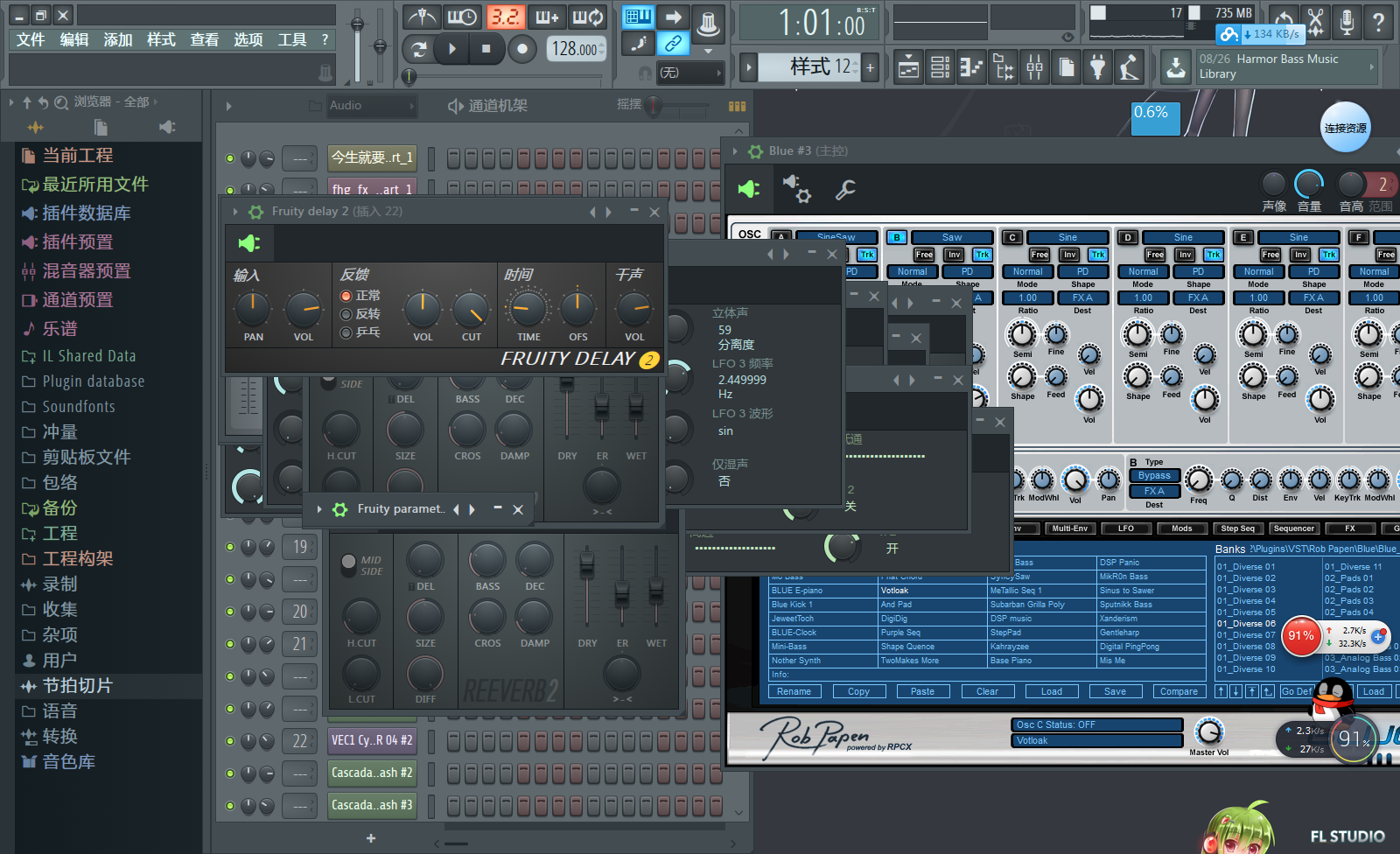Toggle oscillator B on/off button
The width and height of the screenshot is (1400, 854).
(x=896, y=237)
